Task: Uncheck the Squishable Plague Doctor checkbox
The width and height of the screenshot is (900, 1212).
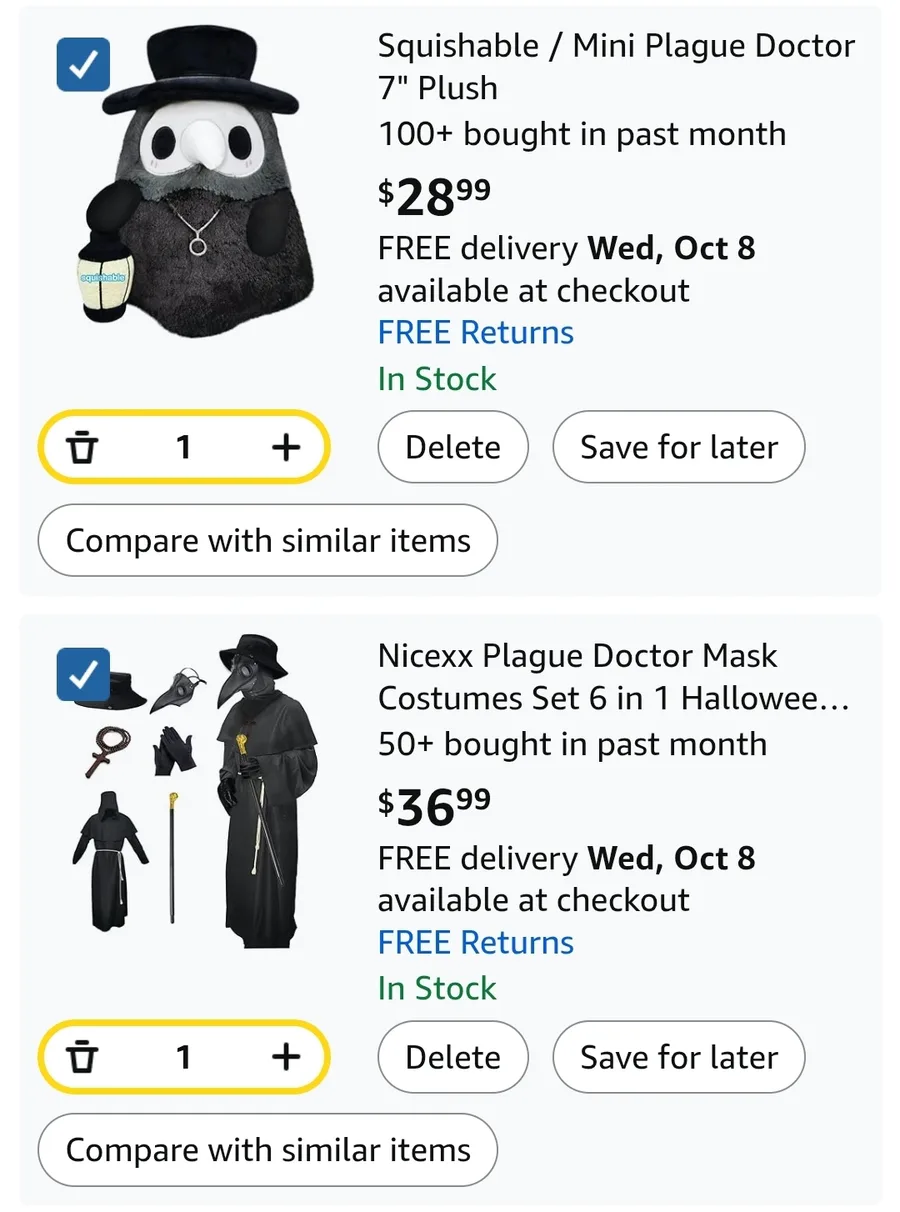Action: (x=83, y=65)
